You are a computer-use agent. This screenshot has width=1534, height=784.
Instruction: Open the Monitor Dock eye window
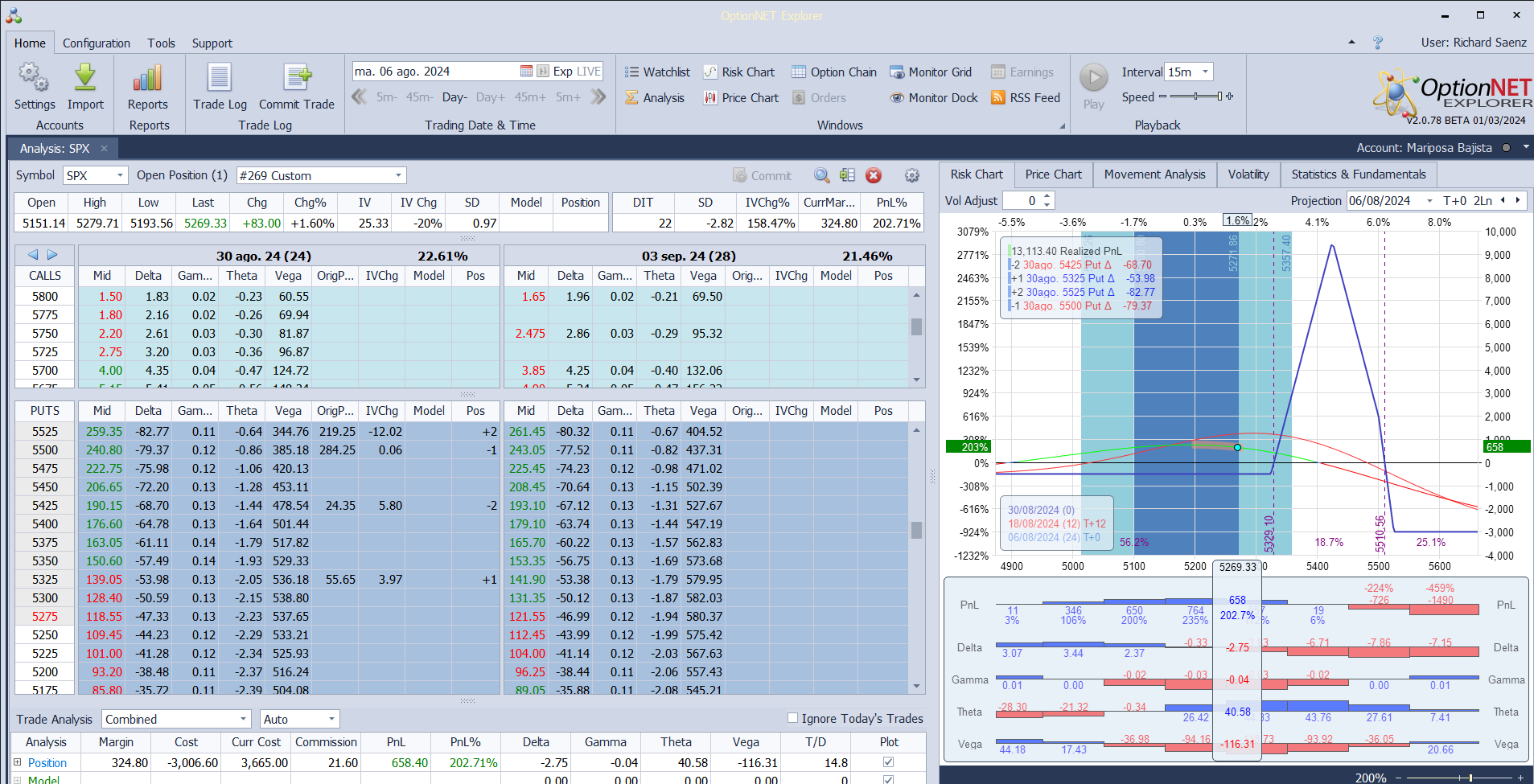tap(934, 97)
